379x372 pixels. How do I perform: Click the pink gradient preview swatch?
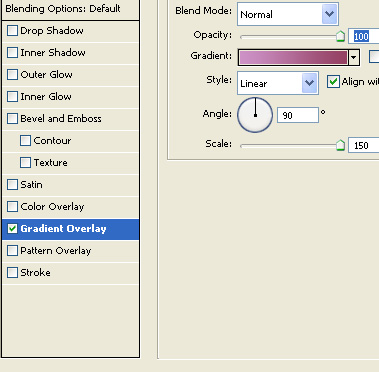click(293, 57)
